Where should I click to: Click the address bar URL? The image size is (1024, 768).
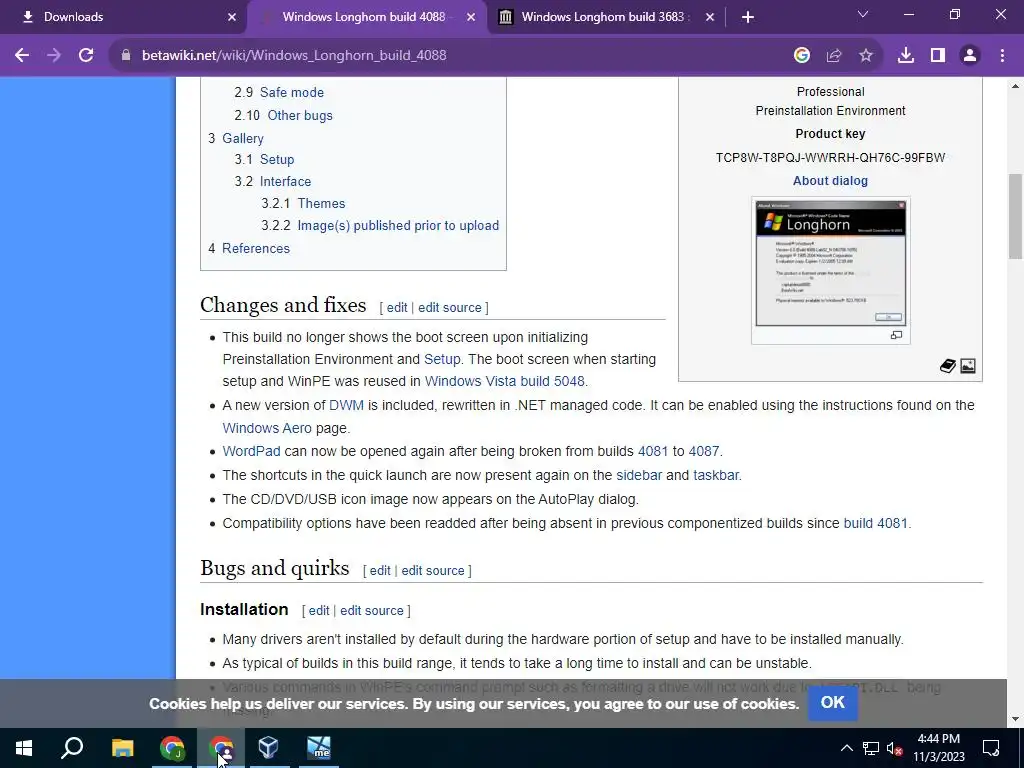(x=294, y=56)
